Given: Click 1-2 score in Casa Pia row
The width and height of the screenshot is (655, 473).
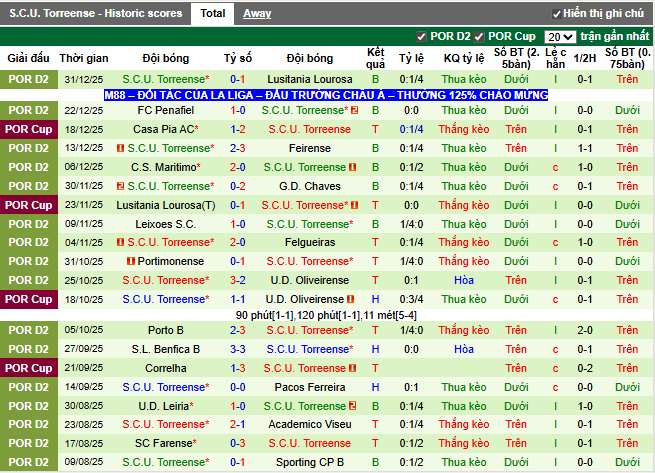Looking at the screenshot, I should [238, 129].
